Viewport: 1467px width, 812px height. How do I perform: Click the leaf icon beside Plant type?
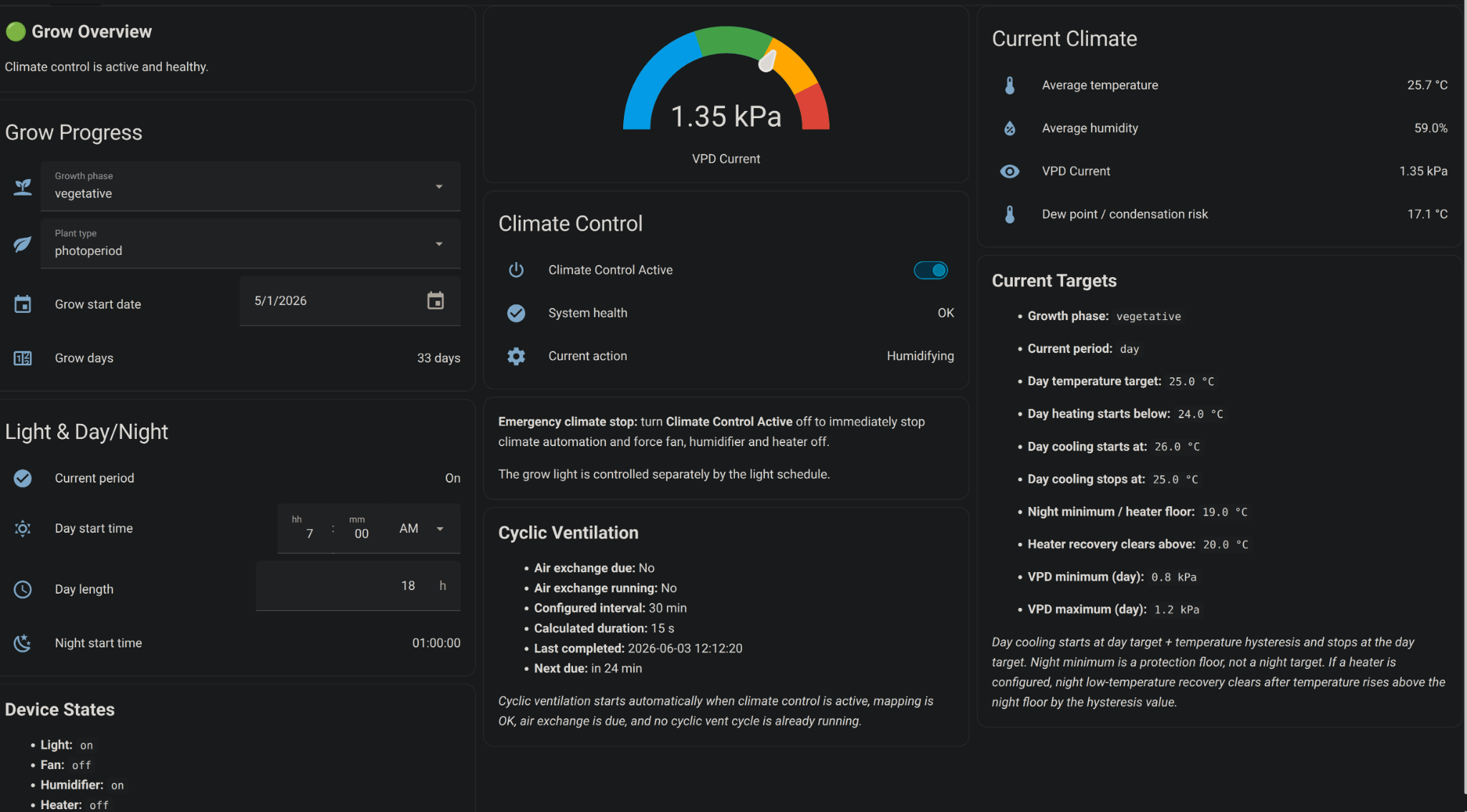pos(23,244)
